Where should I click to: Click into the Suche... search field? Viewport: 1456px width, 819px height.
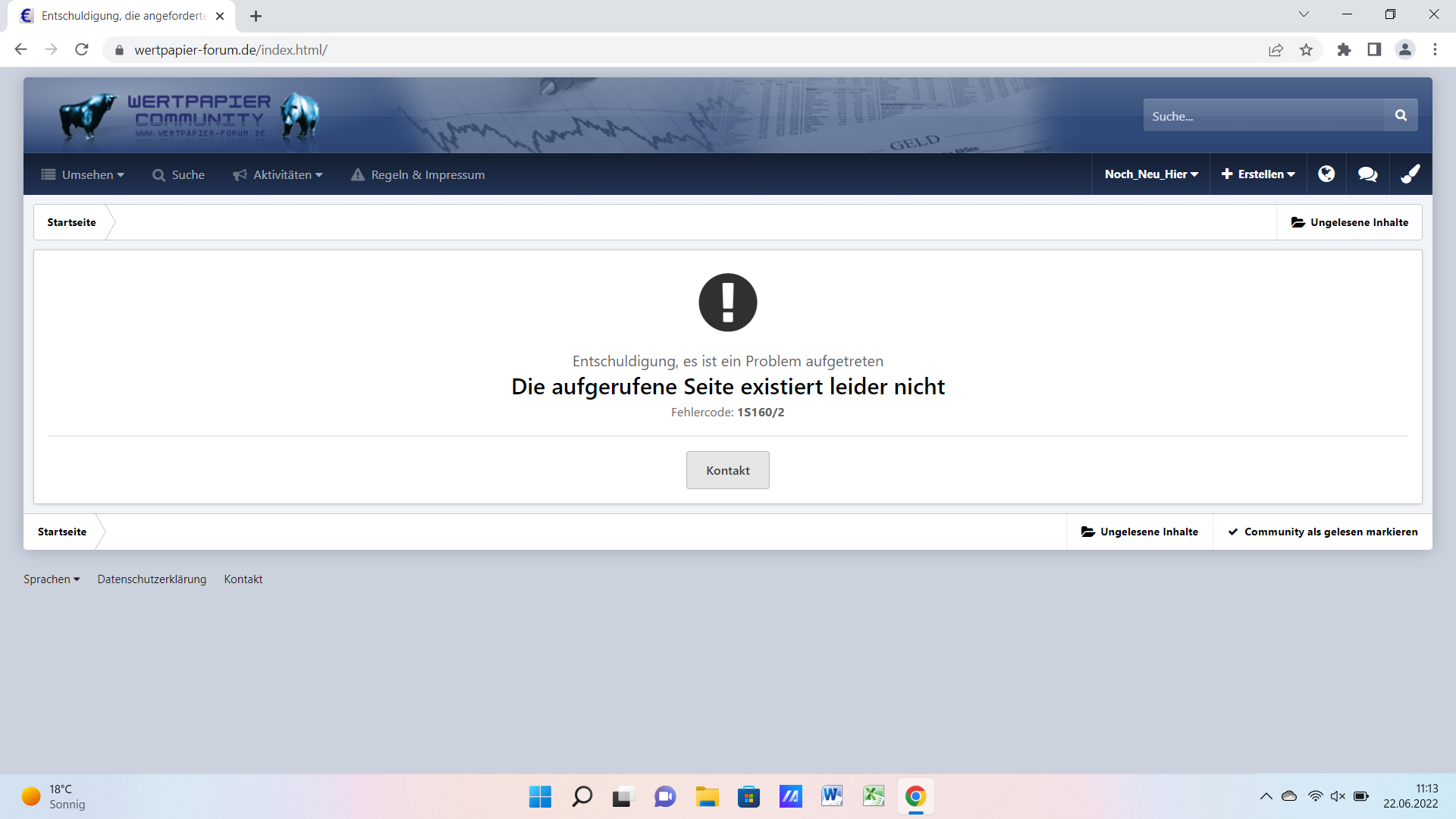click(x=1263, y=116)
